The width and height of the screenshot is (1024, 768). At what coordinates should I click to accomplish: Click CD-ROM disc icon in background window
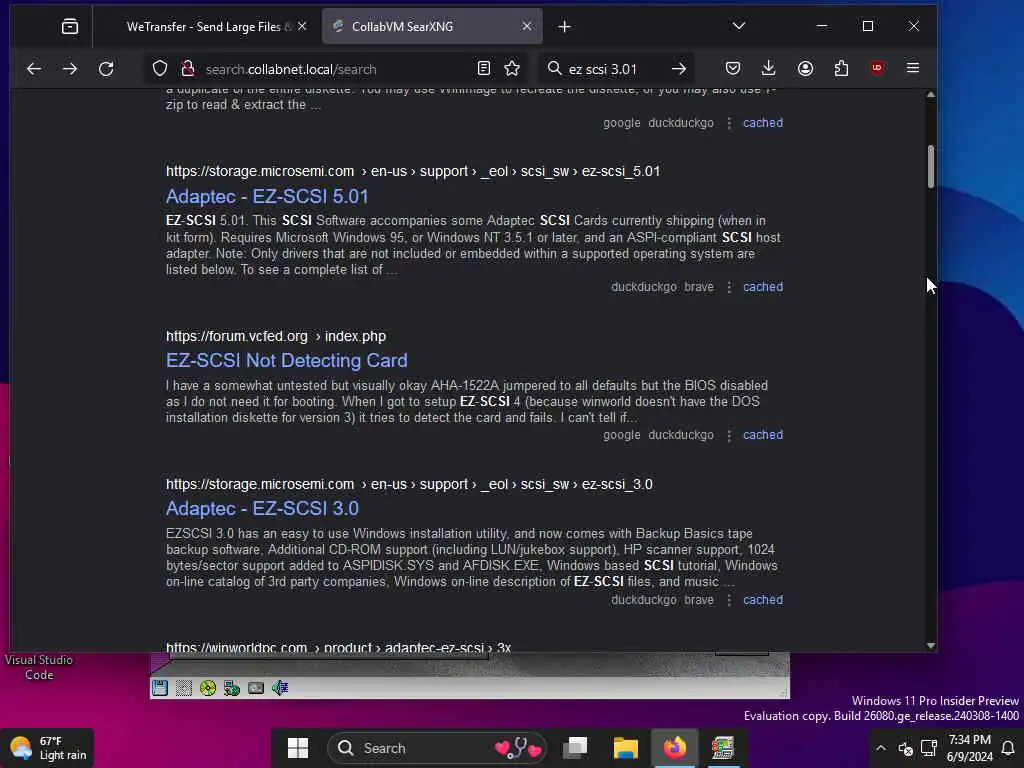pyautogui.click(x=208, y=688)
